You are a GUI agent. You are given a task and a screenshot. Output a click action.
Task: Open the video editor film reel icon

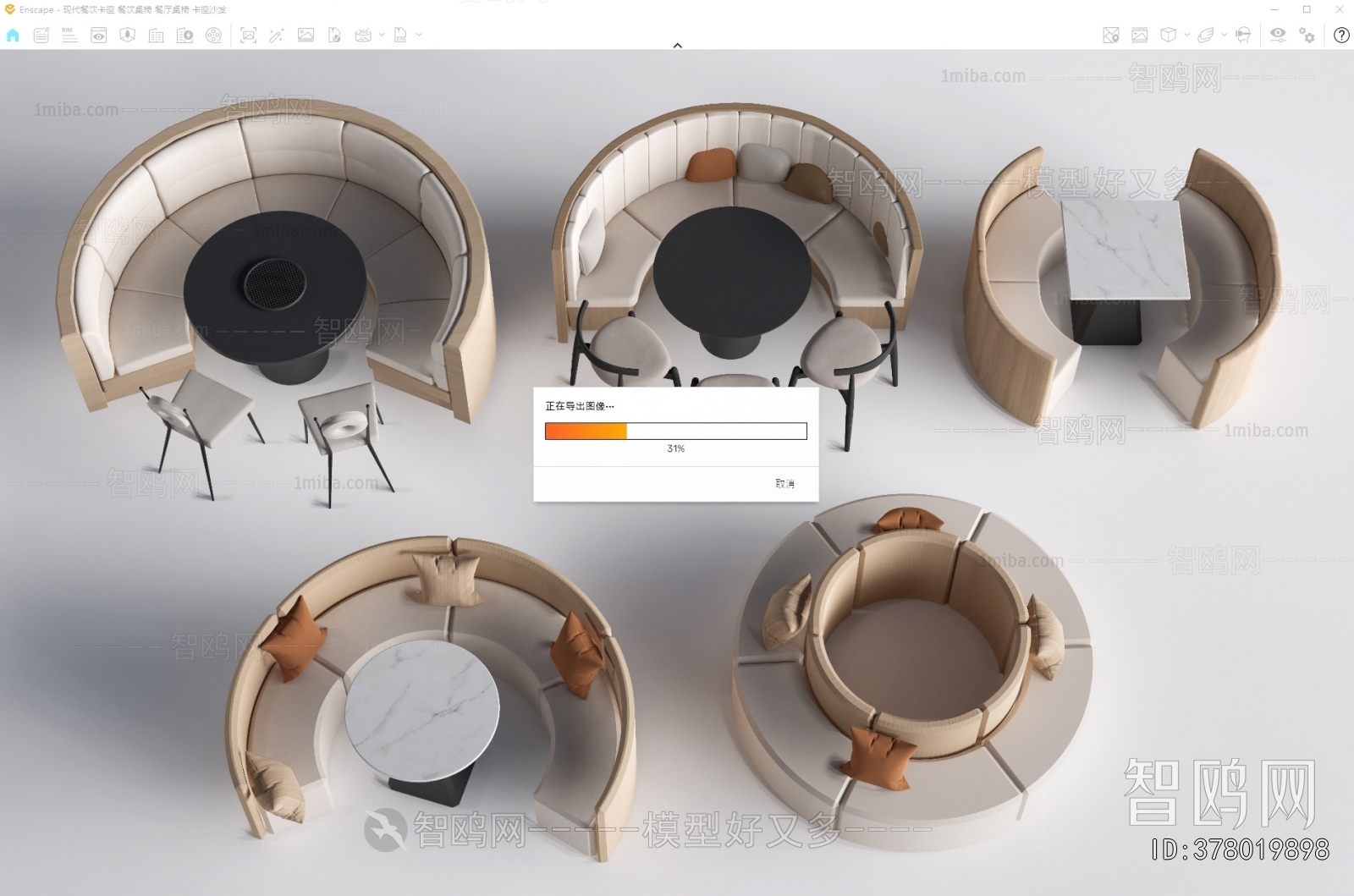pos(214,35)
